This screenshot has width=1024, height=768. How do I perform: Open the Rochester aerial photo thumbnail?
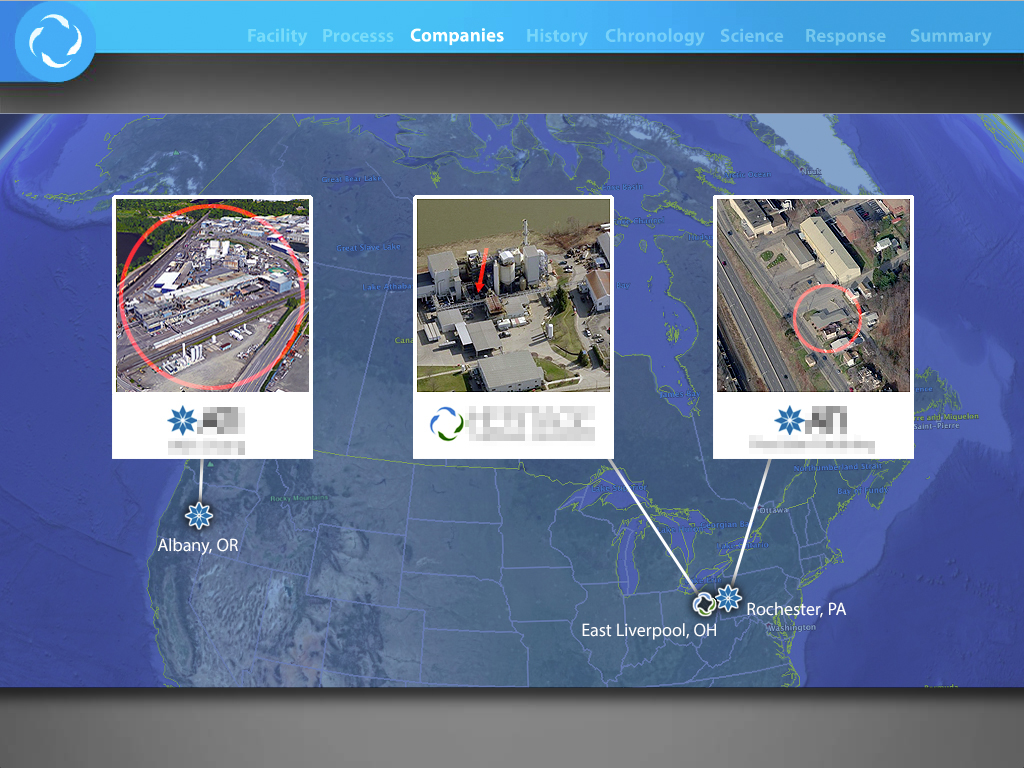point(813,295)
